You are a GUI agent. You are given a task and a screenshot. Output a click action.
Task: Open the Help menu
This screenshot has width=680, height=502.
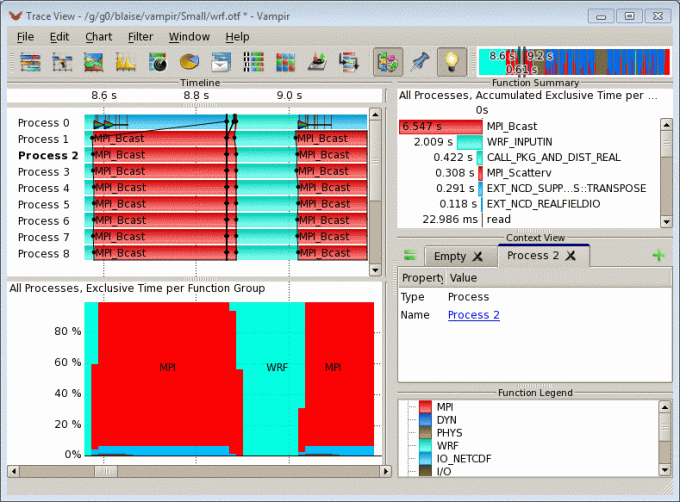[x=237, y=37]
